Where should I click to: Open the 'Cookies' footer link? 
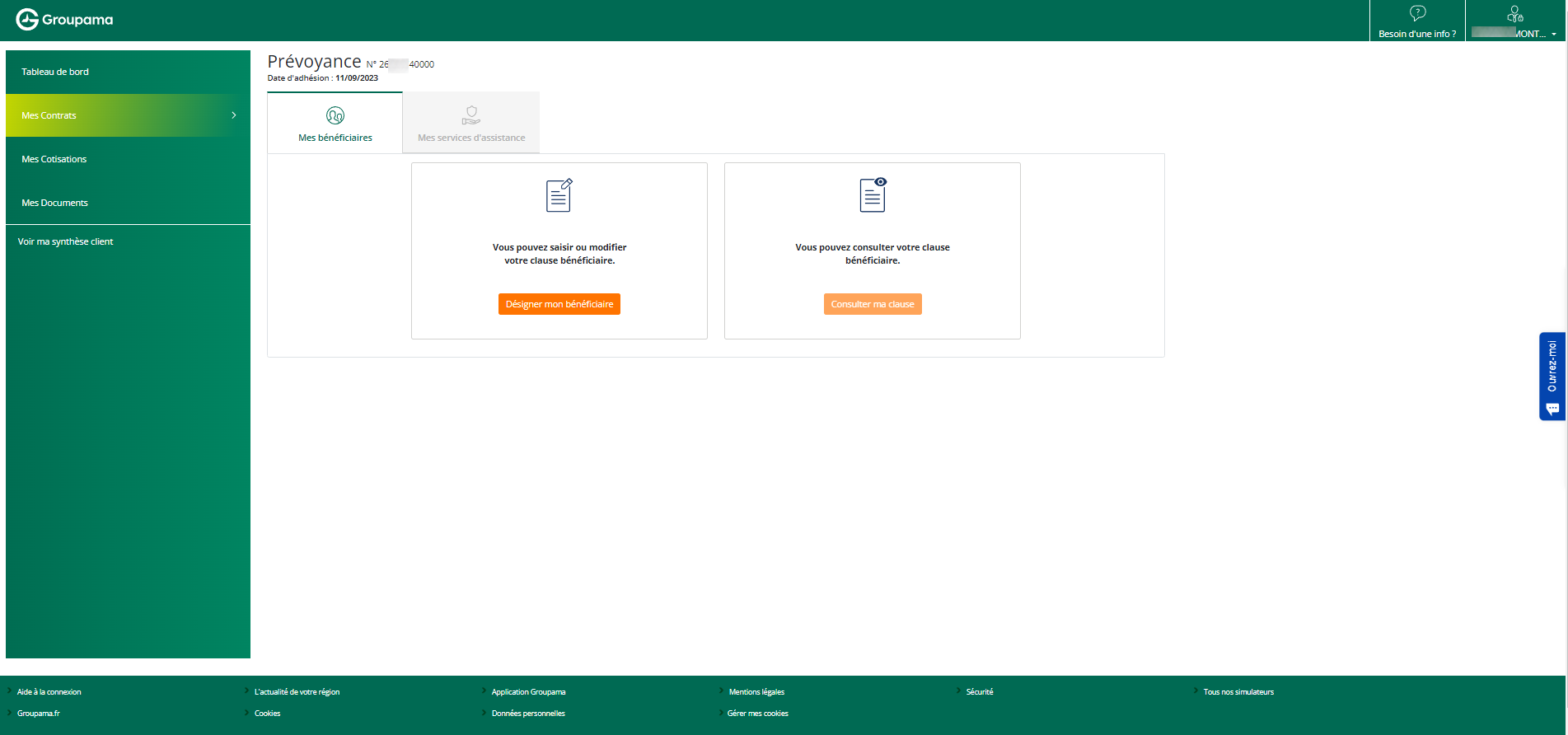[268, 714]
